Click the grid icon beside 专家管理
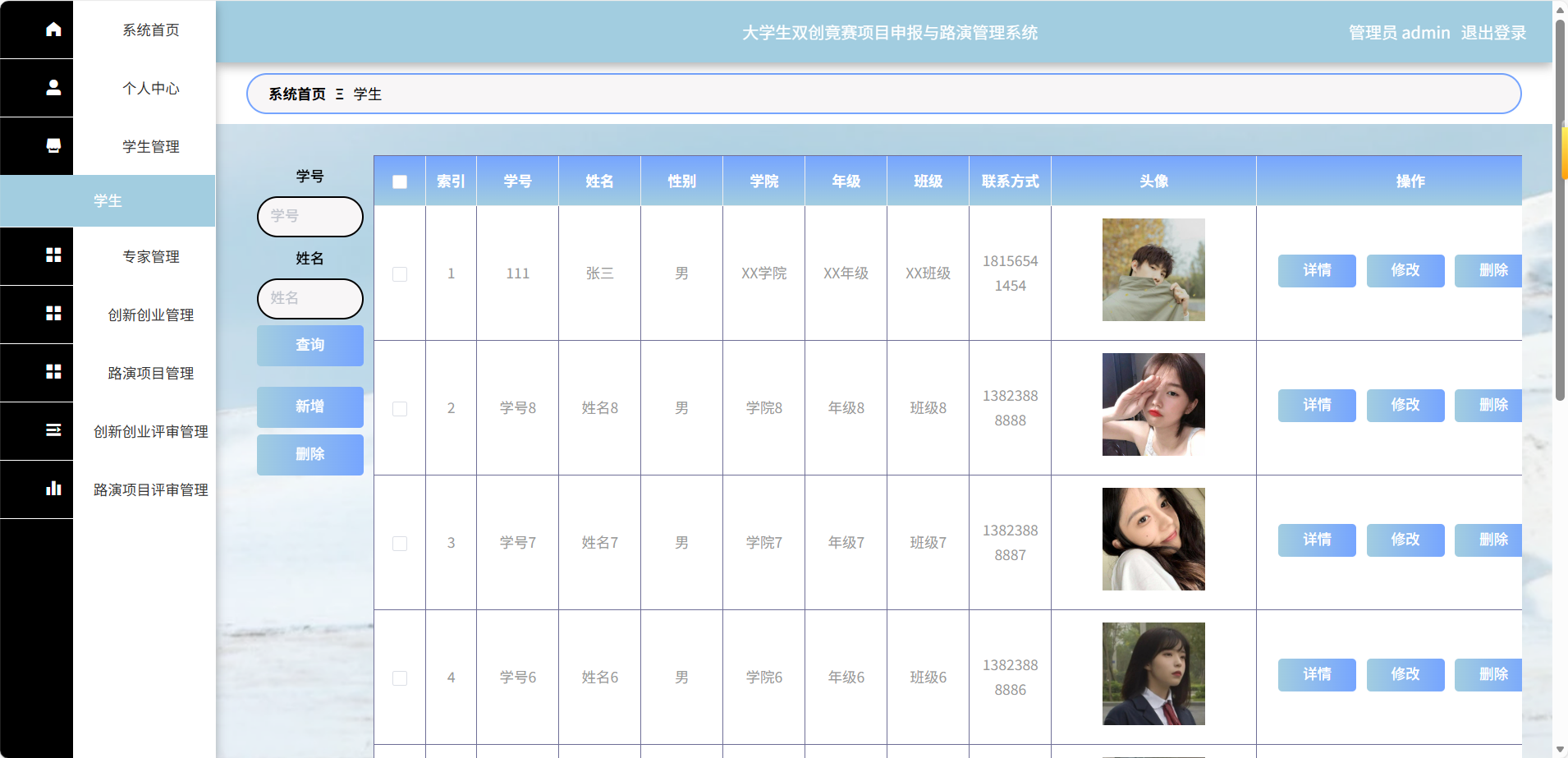The width and height of the screenshot is (1568, 758). tap(53, 255)
